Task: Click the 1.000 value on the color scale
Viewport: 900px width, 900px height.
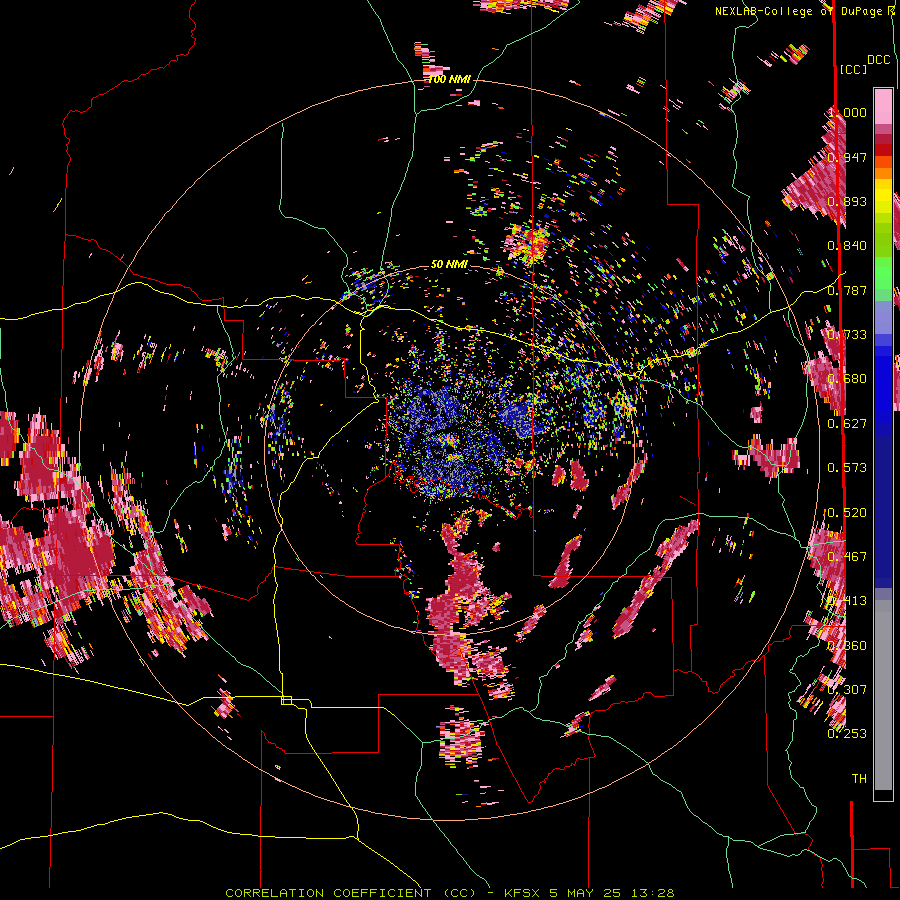Action: coord(847,112)
